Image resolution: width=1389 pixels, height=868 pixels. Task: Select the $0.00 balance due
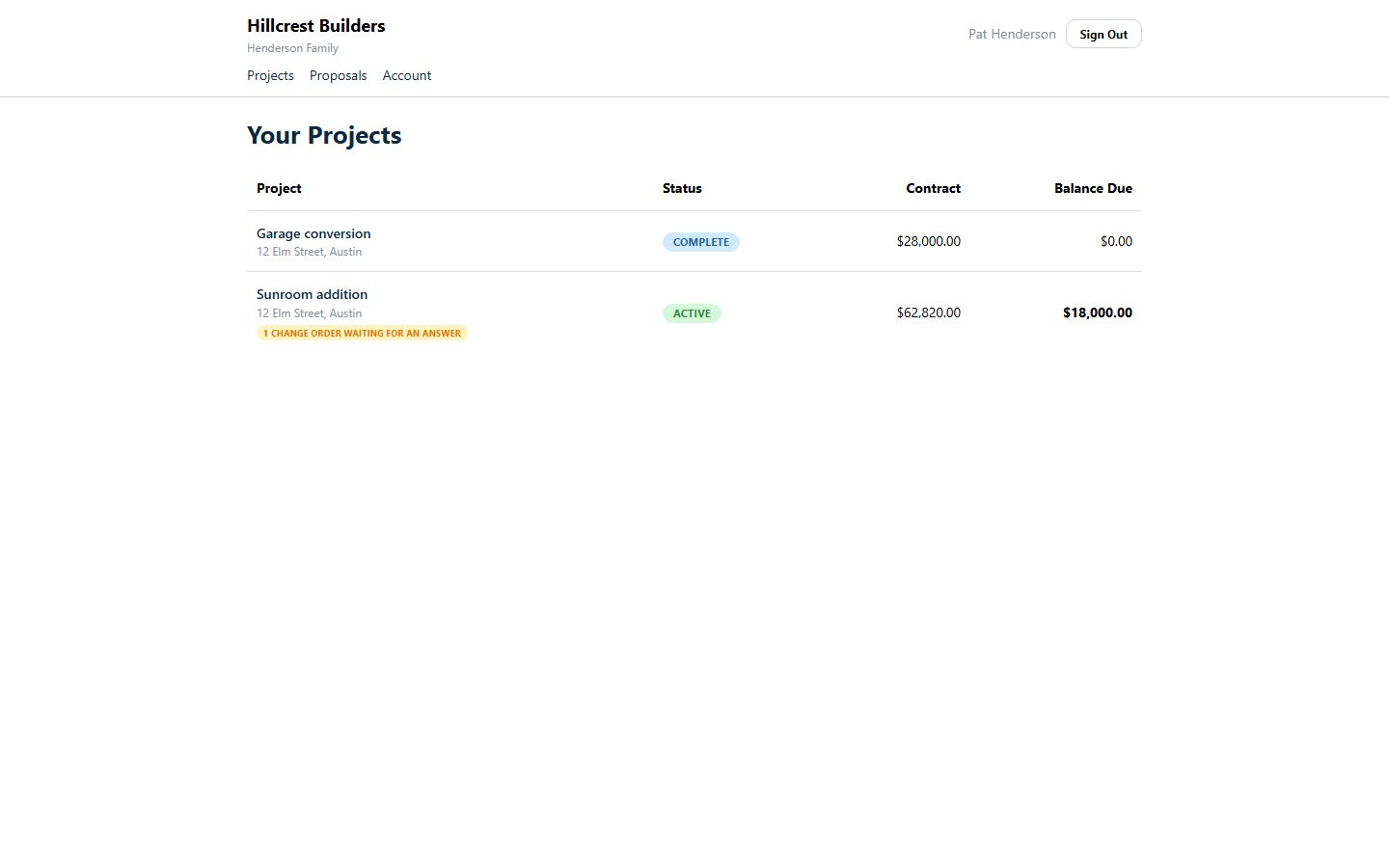pos(1116,241)
